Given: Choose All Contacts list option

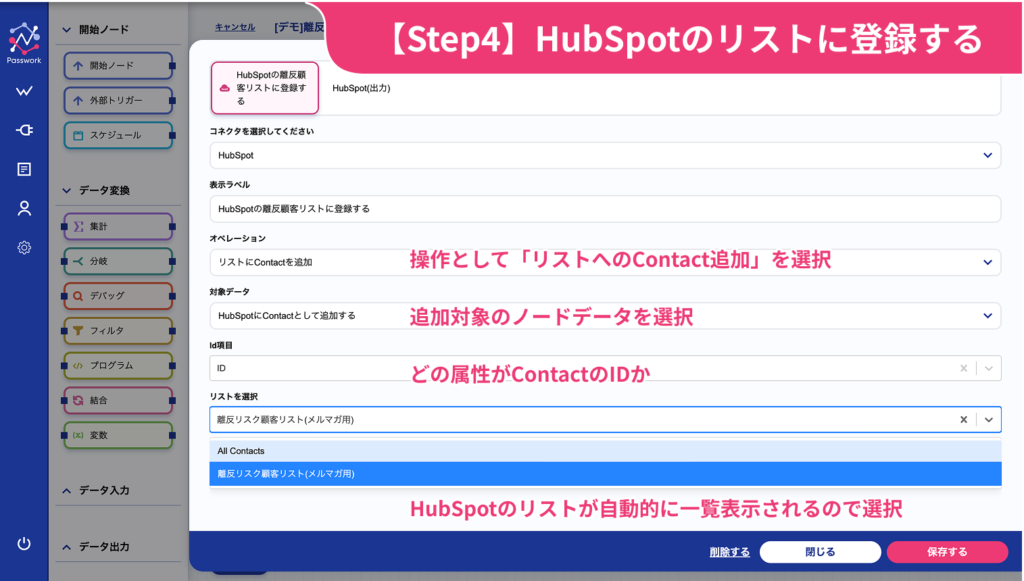Looking at the screenshot, I should [x=605, y=451].
